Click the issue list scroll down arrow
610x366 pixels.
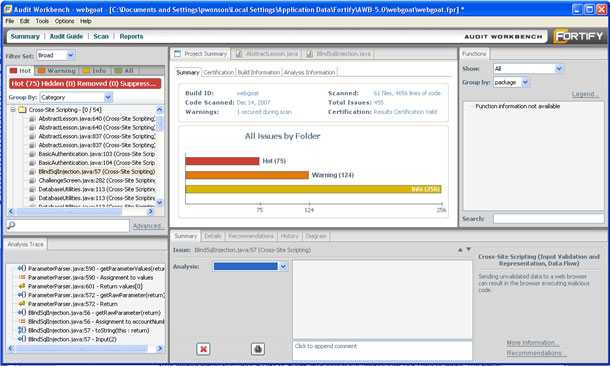tap(159, 203)
